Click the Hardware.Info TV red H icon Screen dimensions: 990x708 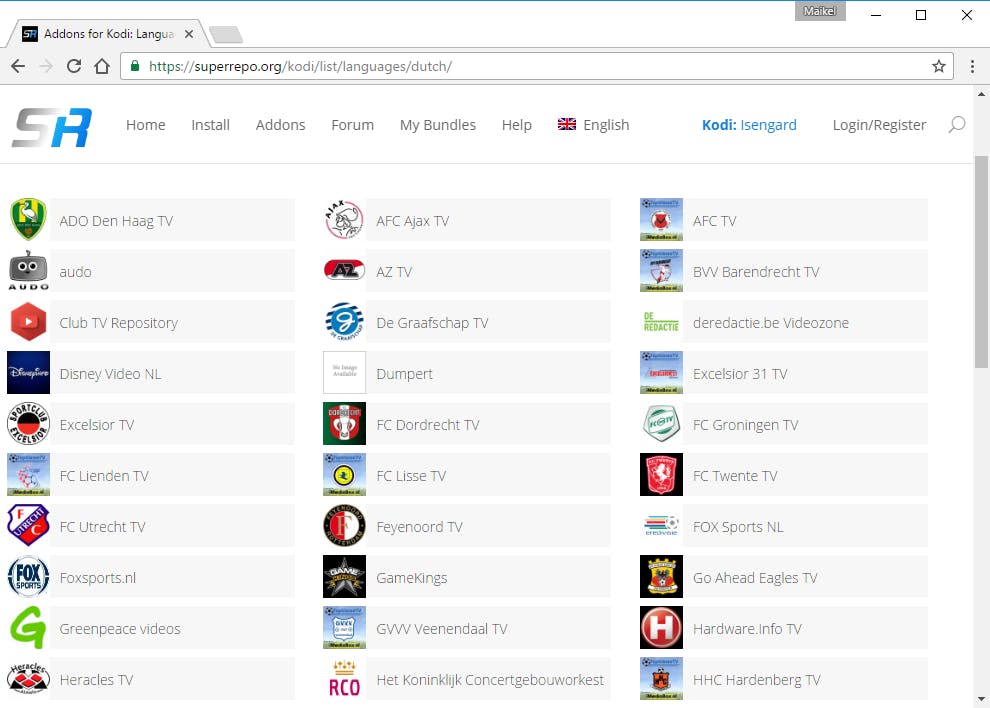tap(661, 628)
